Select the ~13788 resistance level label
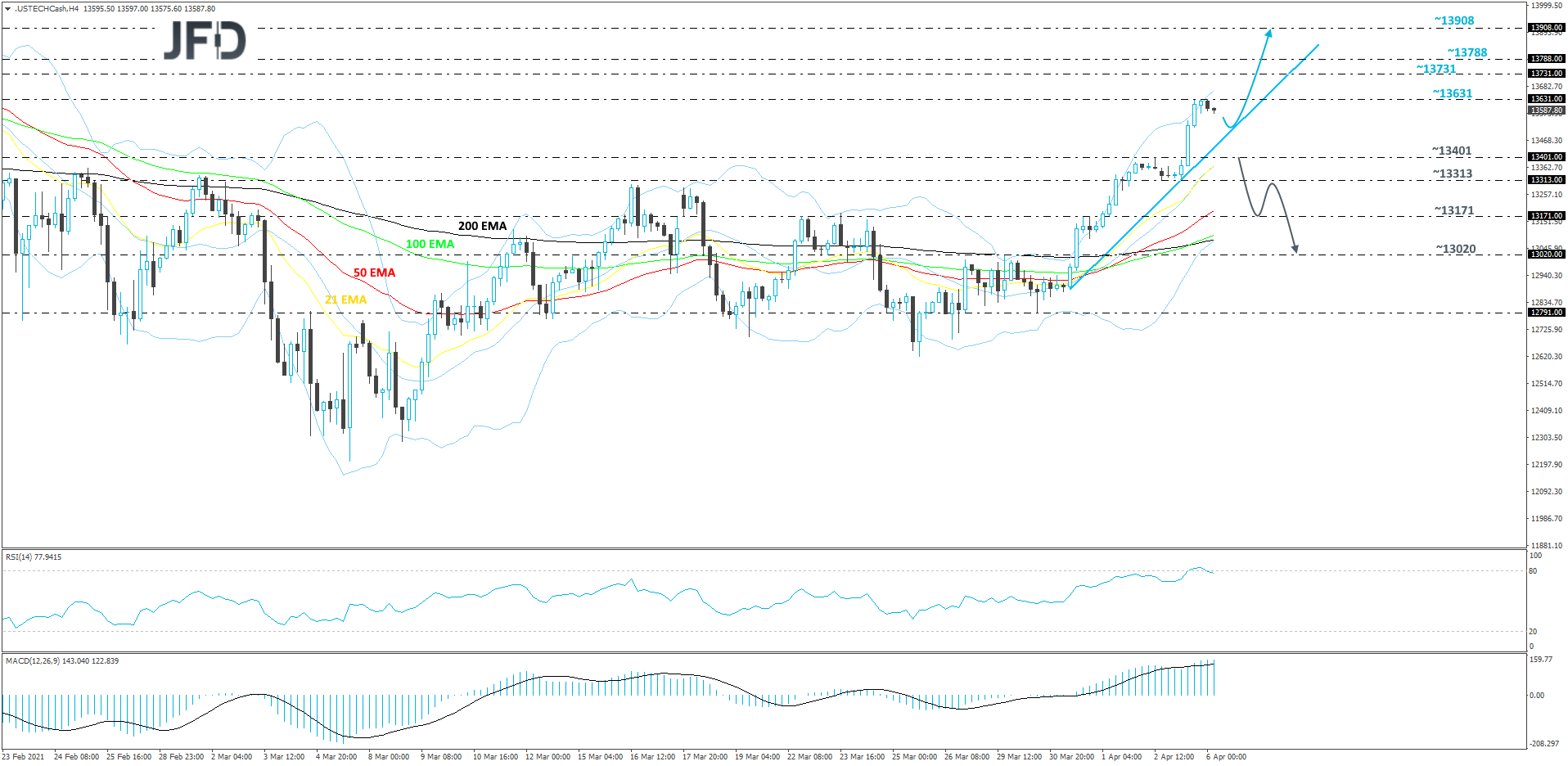 coord(1467,52)
